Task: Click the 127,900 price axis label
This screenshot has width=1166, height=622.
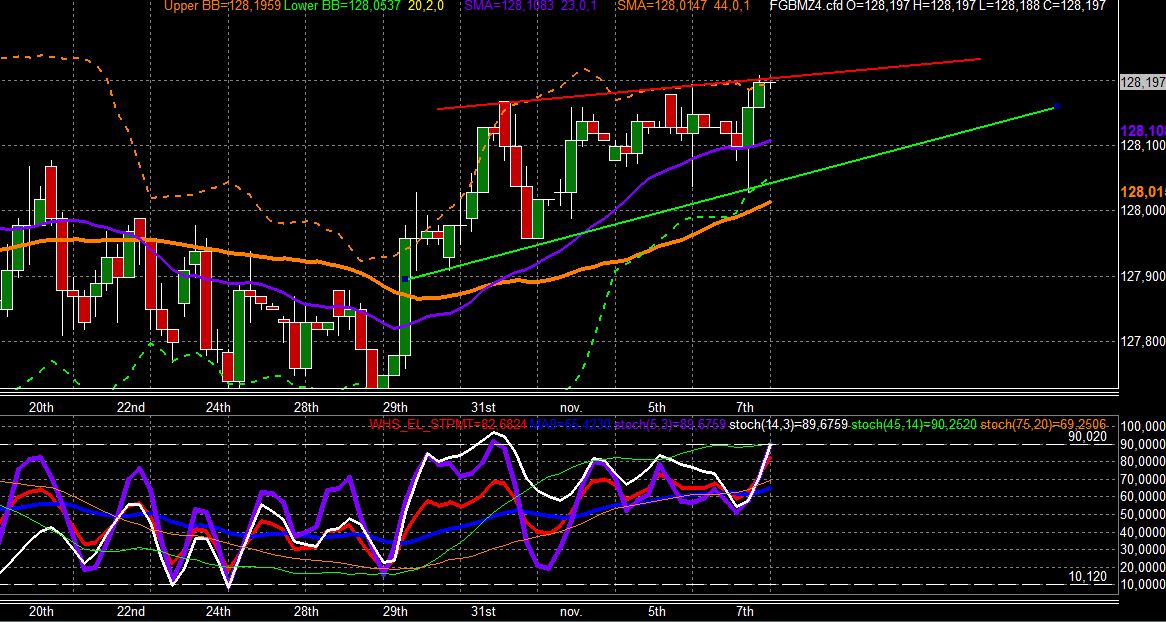Action: [1142, 277]
